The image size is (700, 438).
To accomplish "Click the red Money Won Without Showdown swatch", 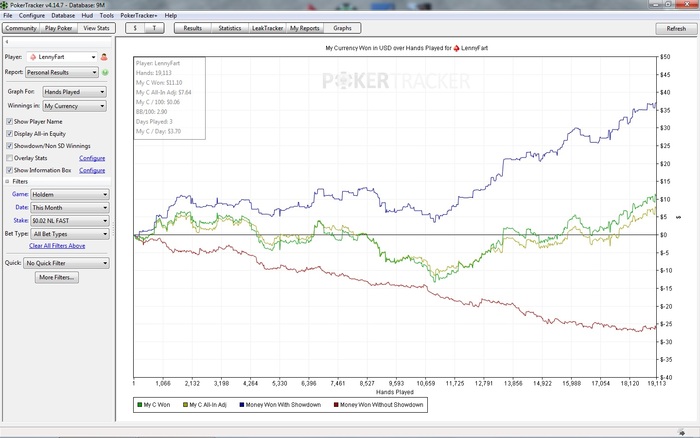I will tap(336, 405).
